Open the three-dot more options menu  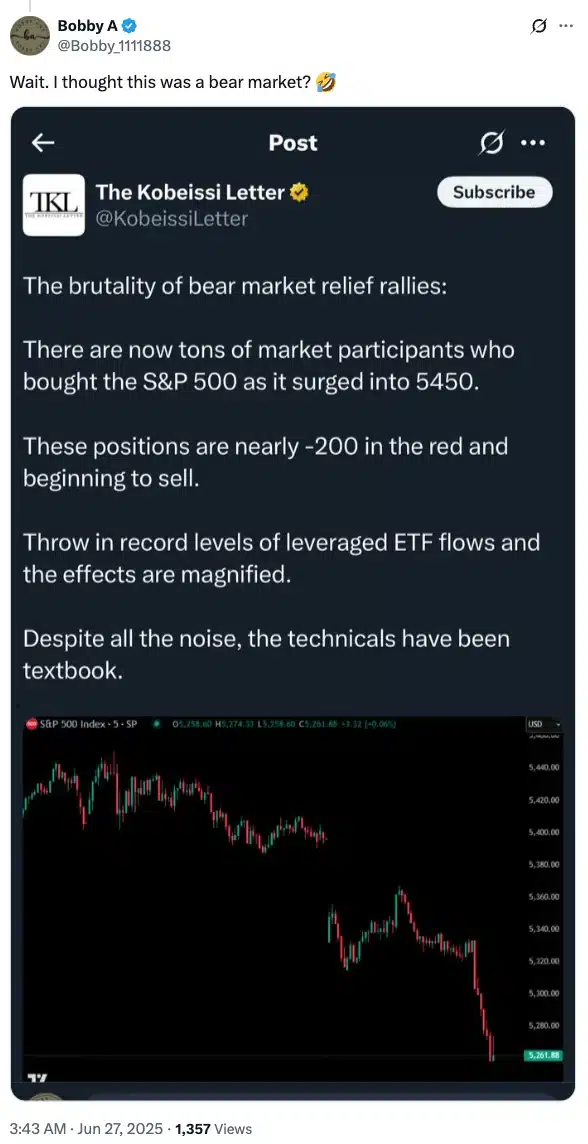(534, 143)
